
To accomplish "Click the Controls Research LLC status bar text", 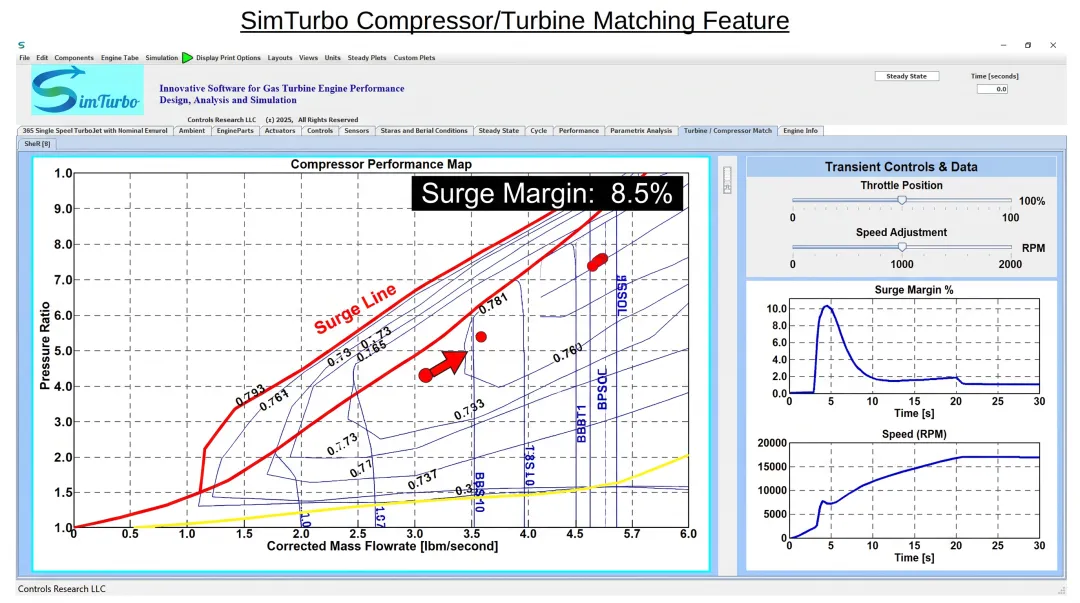I will pos(62,589).
